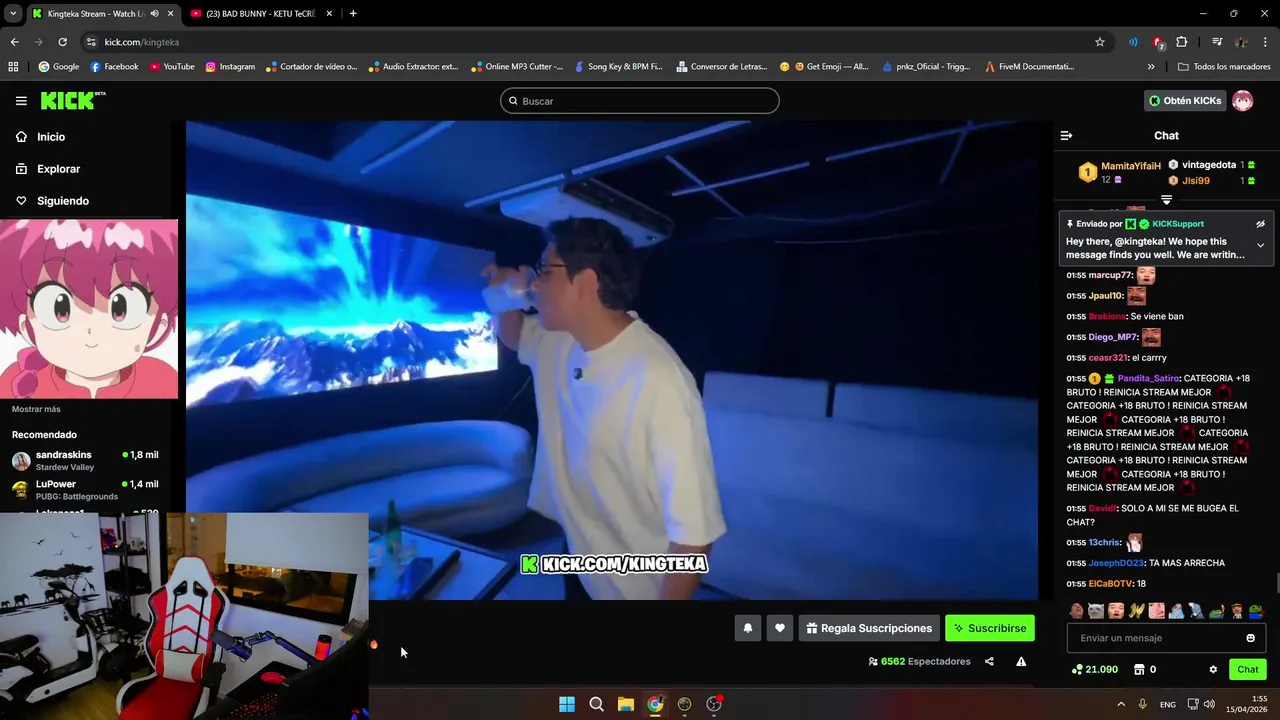Collapse the chat panel with arrow icon
Viewport: 1280px width, 720px height.
click(x=1066, y=135)
